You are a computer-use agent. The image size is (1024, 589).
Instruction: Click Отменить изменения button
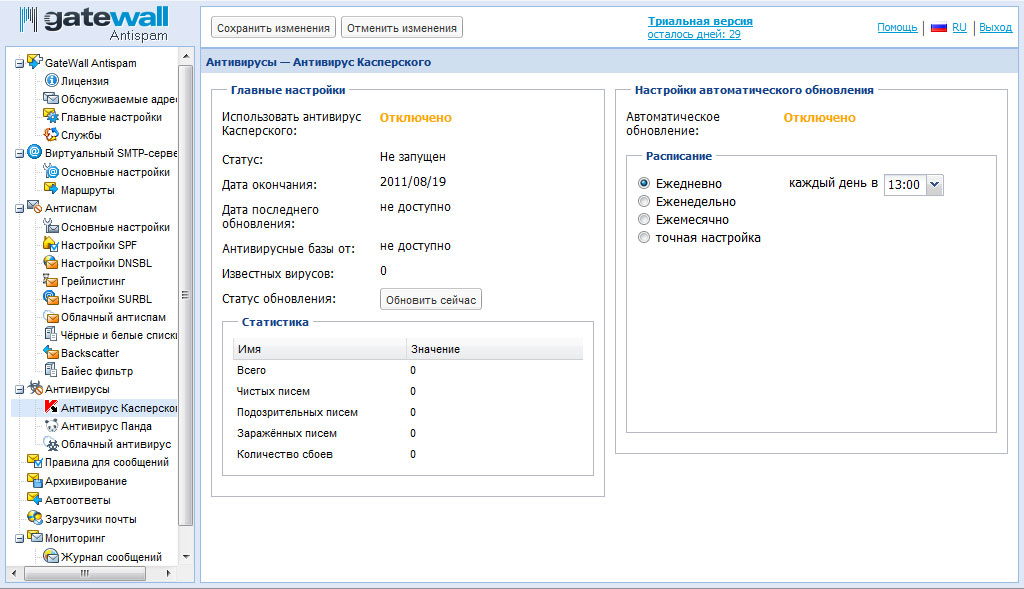click(402, 27)
